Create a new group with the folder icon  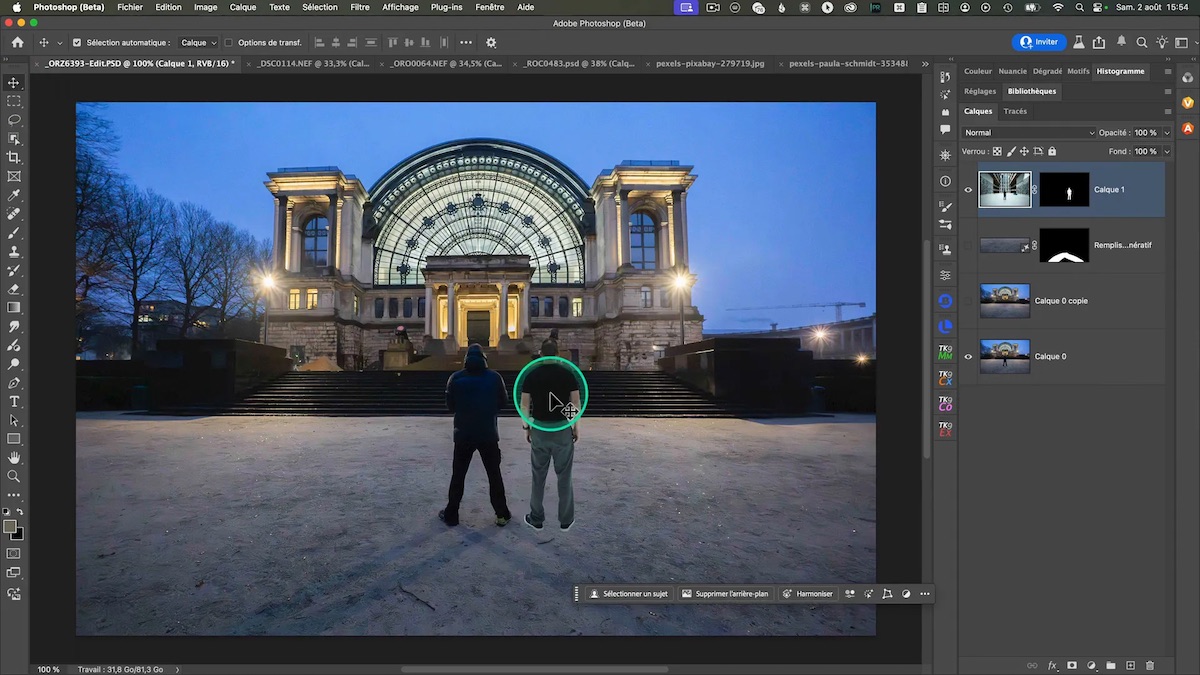tap(1111, 665)
